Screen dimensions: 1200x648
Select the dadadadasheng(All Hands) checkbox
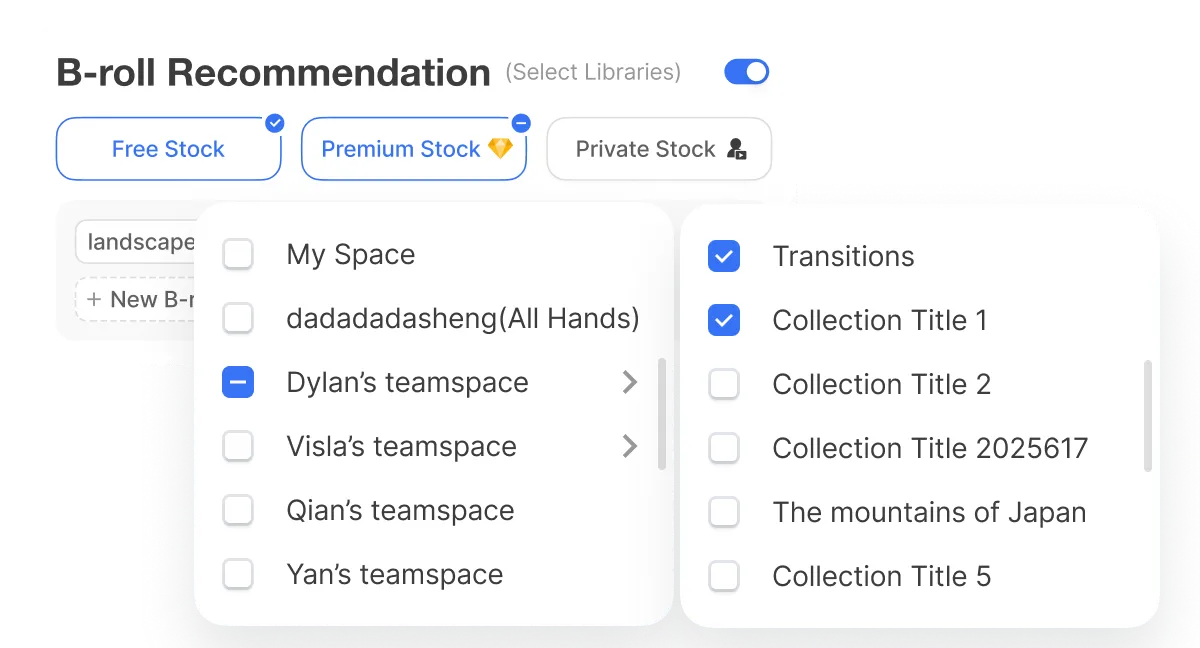pos(238,318)
